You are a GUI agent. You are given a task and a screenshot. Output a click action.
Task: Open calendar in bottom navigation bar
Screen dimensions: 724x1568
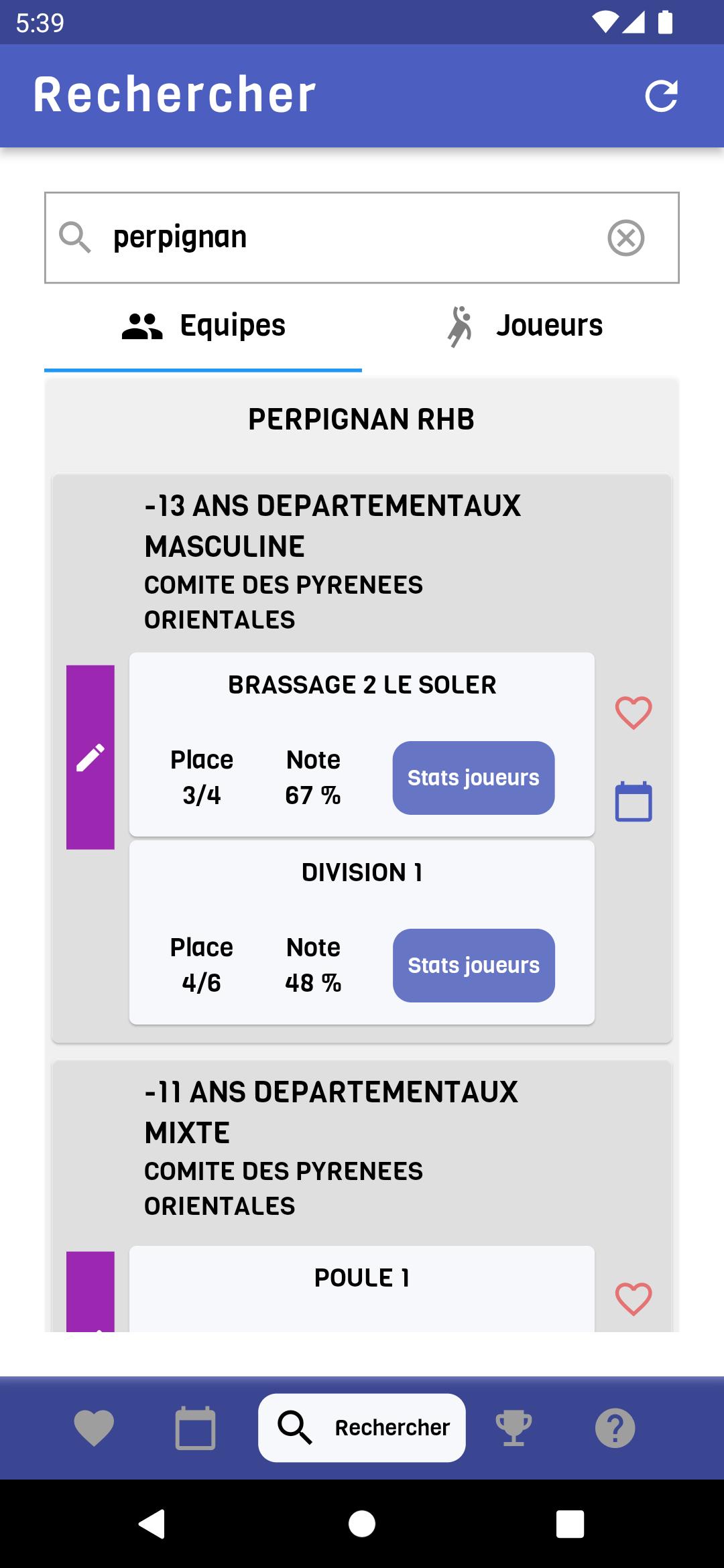tap(195, 1428)
